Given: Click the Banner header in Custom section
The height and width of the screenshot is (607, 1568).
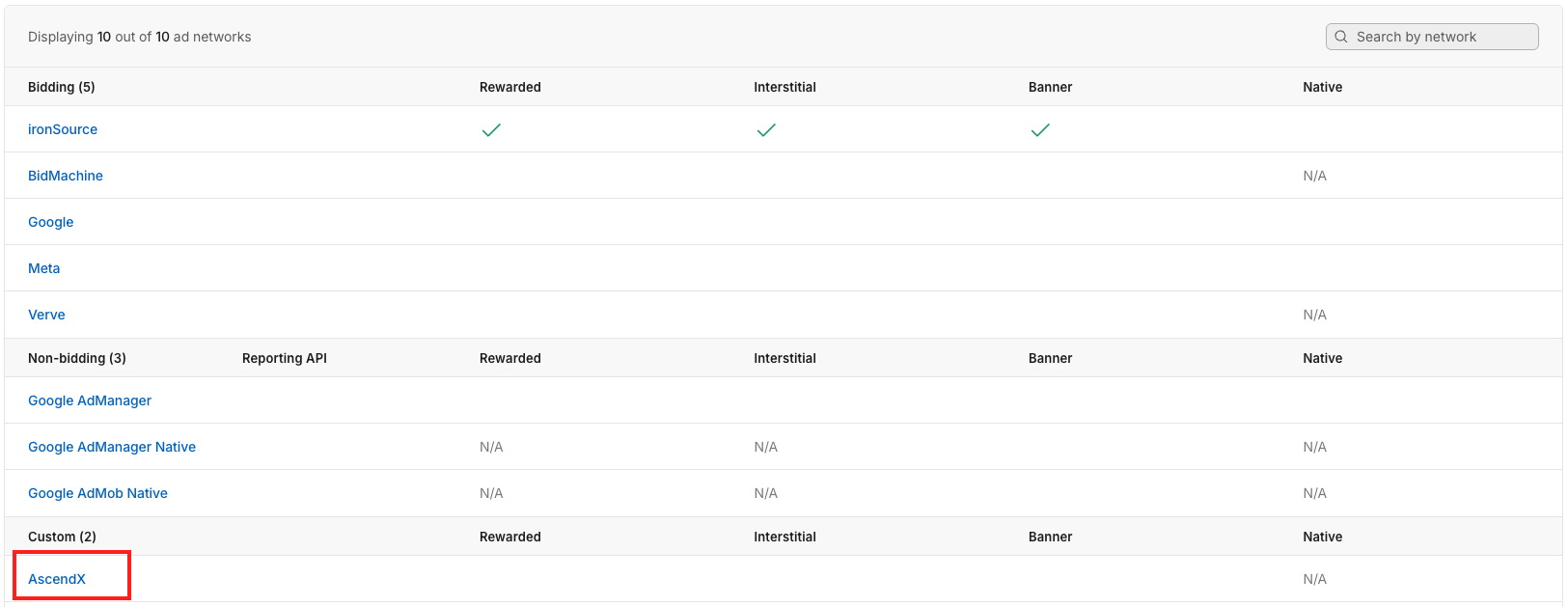Looking at the screenshot, I should 1051,537.
